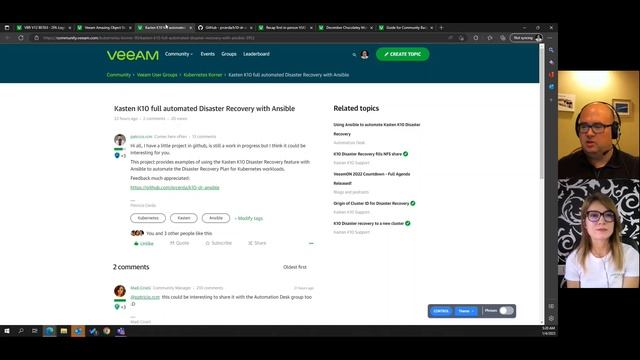Click the Kasten tag
This screenshot has width=640, height=360.
click(184, 218)
